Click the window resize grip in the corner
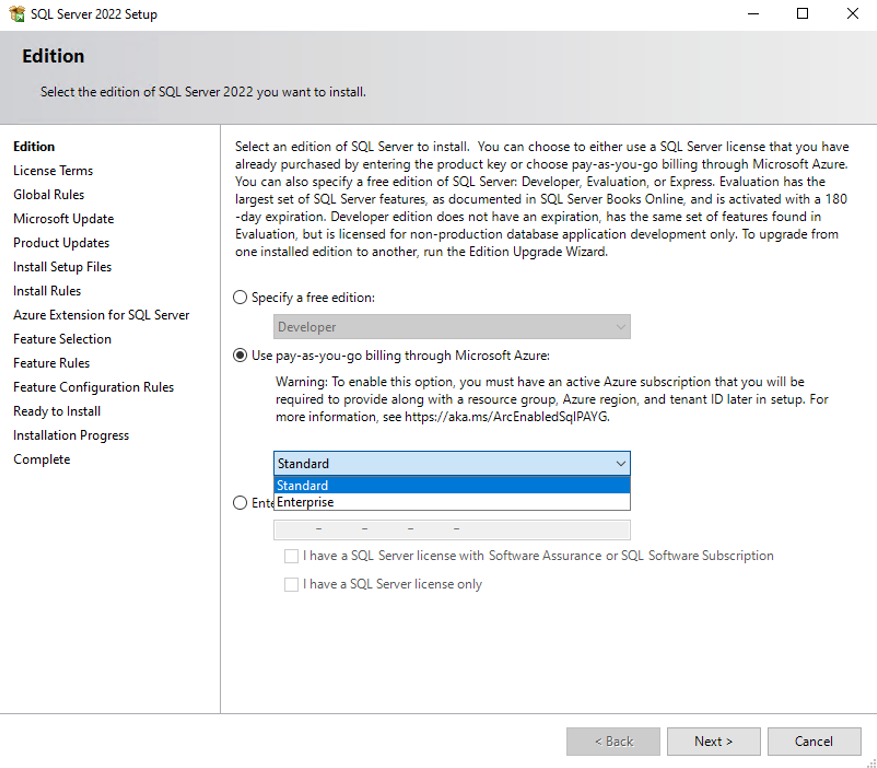The height and width of the screenshot is (768, 877). (871, 762)
